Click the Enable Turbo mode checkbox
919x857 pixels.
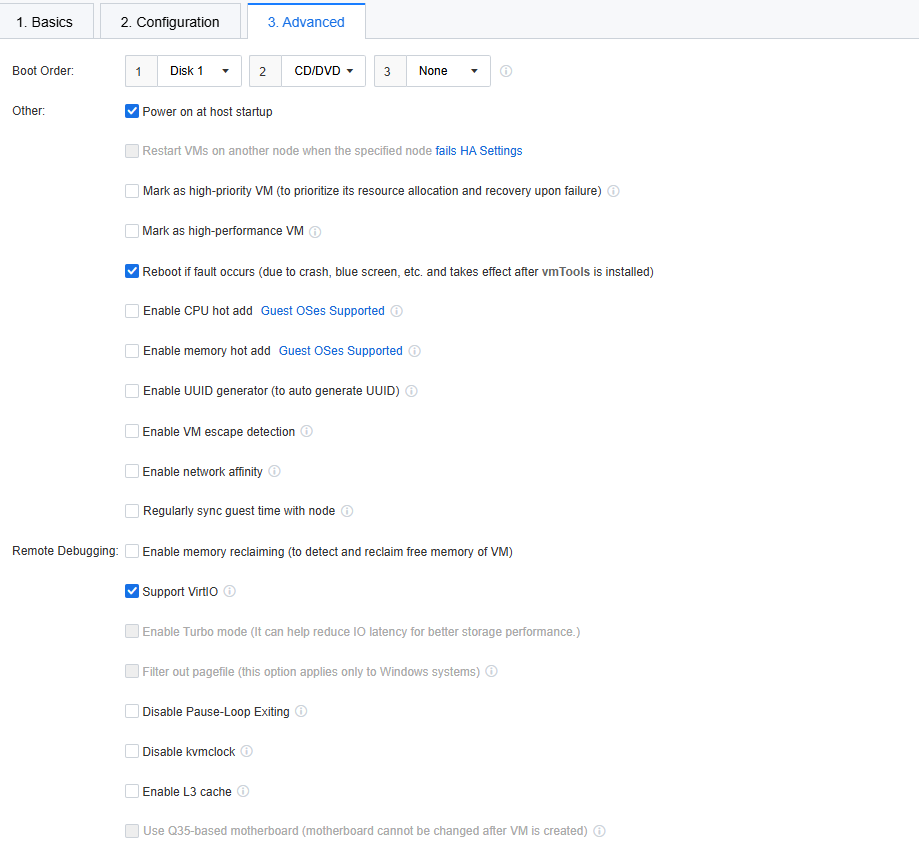[132, 631]
